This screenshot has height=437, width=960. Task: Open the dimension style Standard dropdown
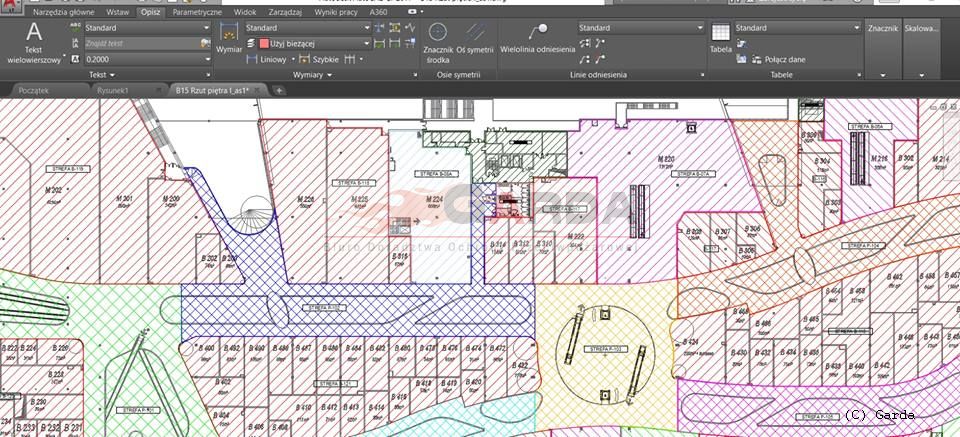point(308,28)
